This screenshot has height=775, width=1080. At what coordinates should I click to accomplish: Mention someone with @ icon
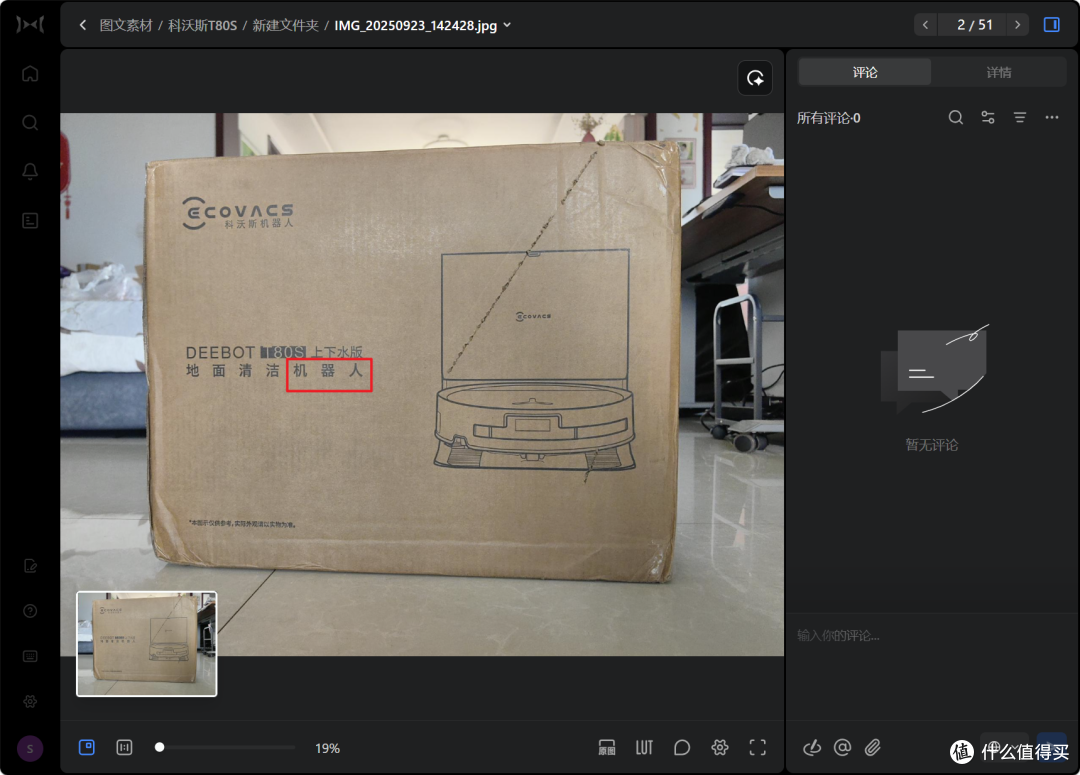tap(842, 747)
